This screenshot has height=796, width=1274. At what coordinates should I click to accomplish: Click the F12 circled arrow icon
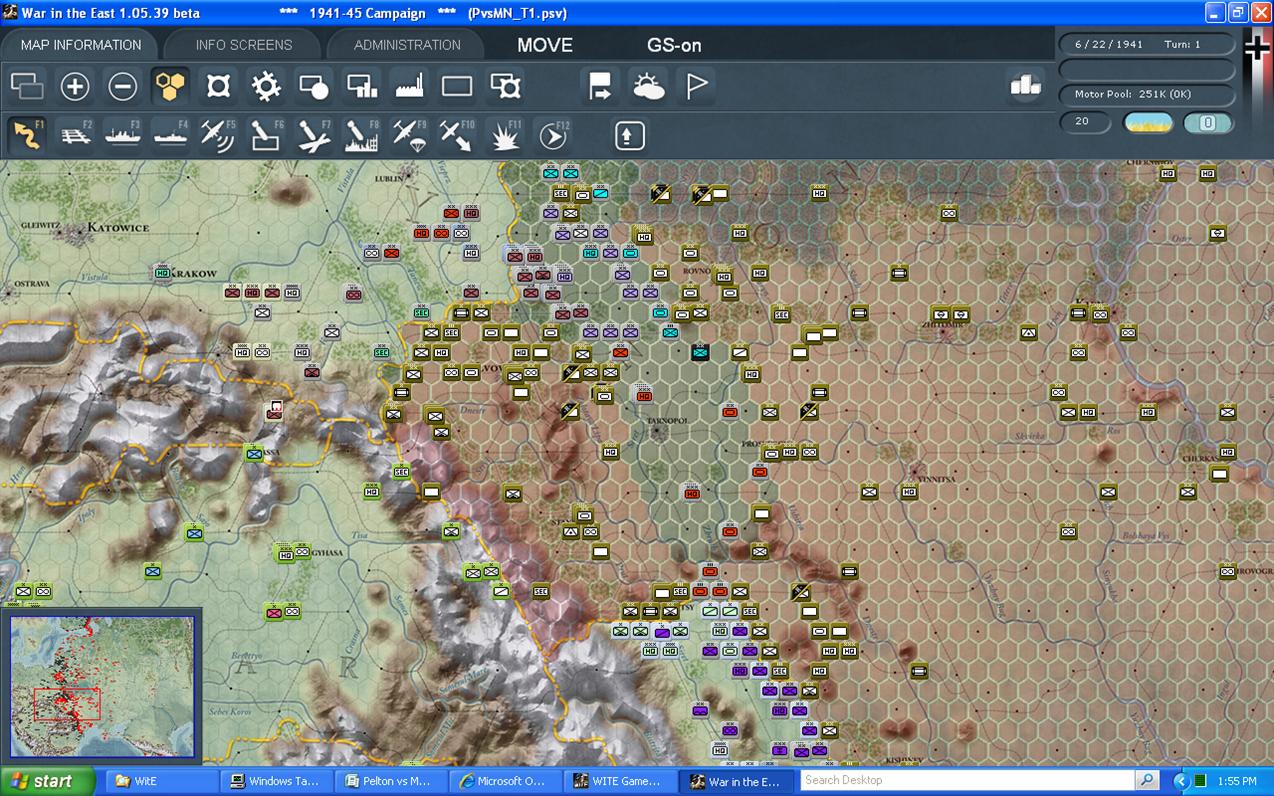click(x=552, y=135)
